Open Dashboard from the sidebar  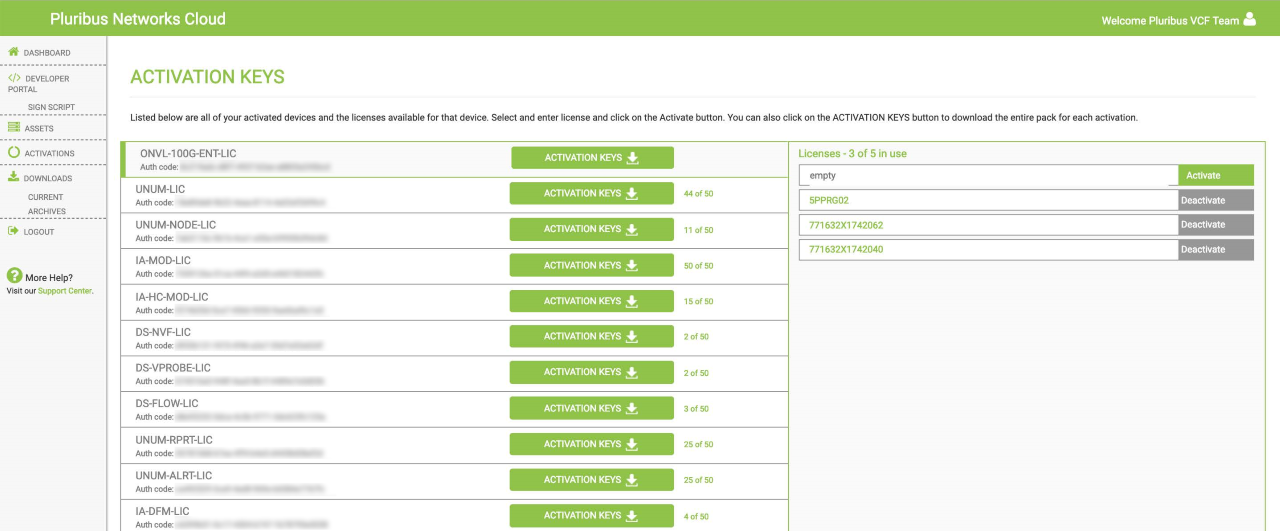pos(47,52)
